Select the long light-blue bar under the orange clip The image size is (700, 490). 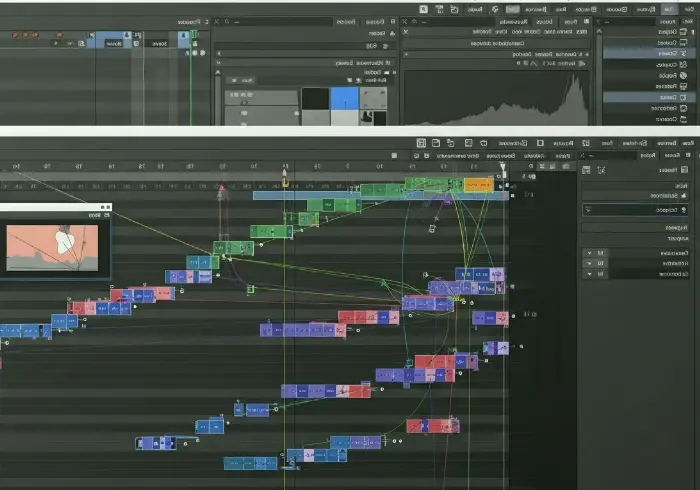point(381,195)
